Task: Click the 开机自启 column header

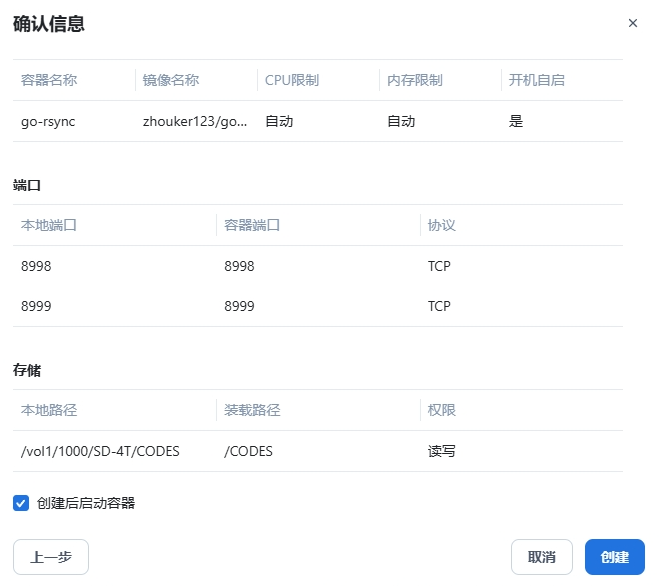Action: [x=537, y=80]
